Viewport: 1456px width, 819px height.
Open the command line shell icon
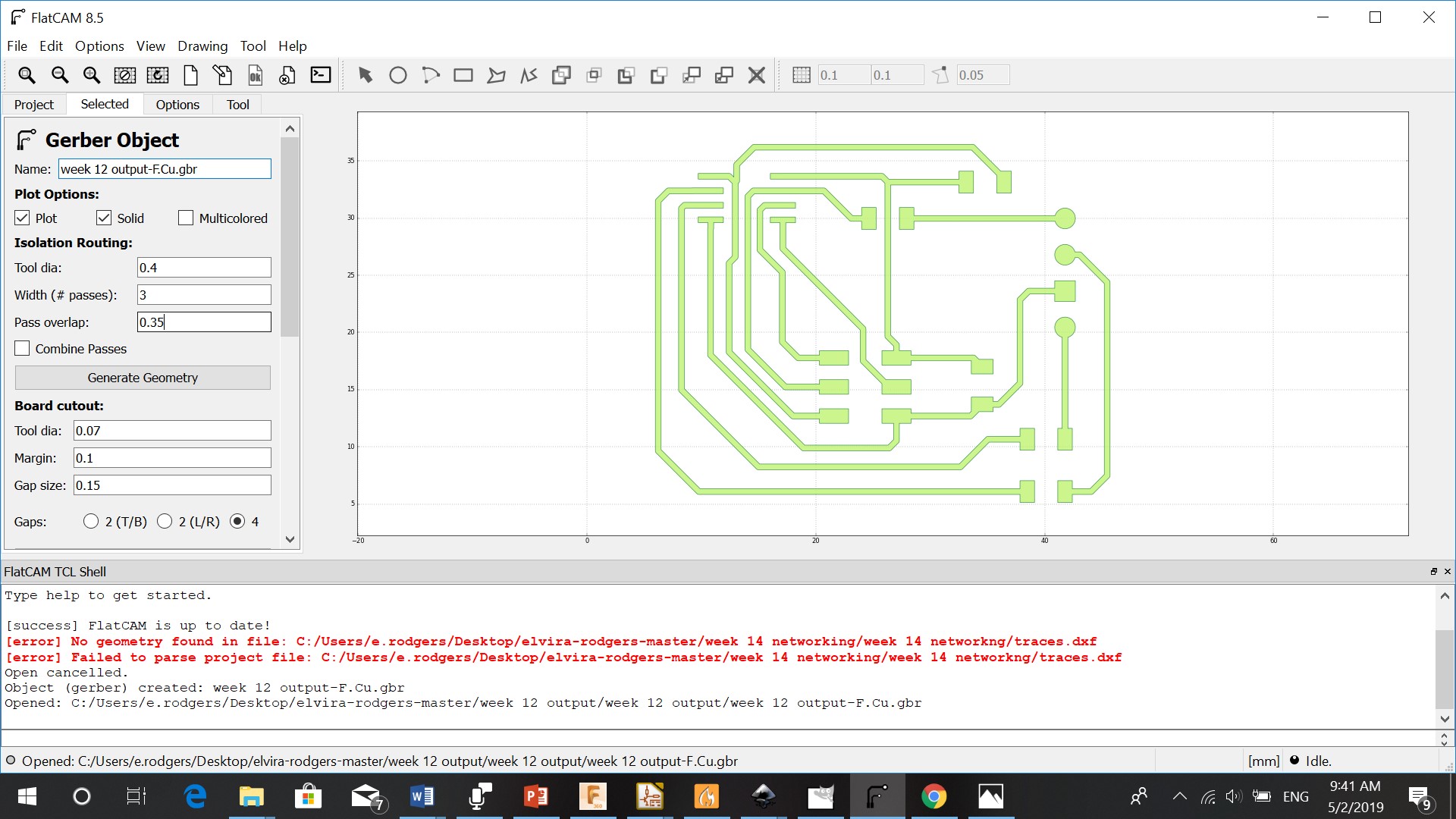coord(321,75)
